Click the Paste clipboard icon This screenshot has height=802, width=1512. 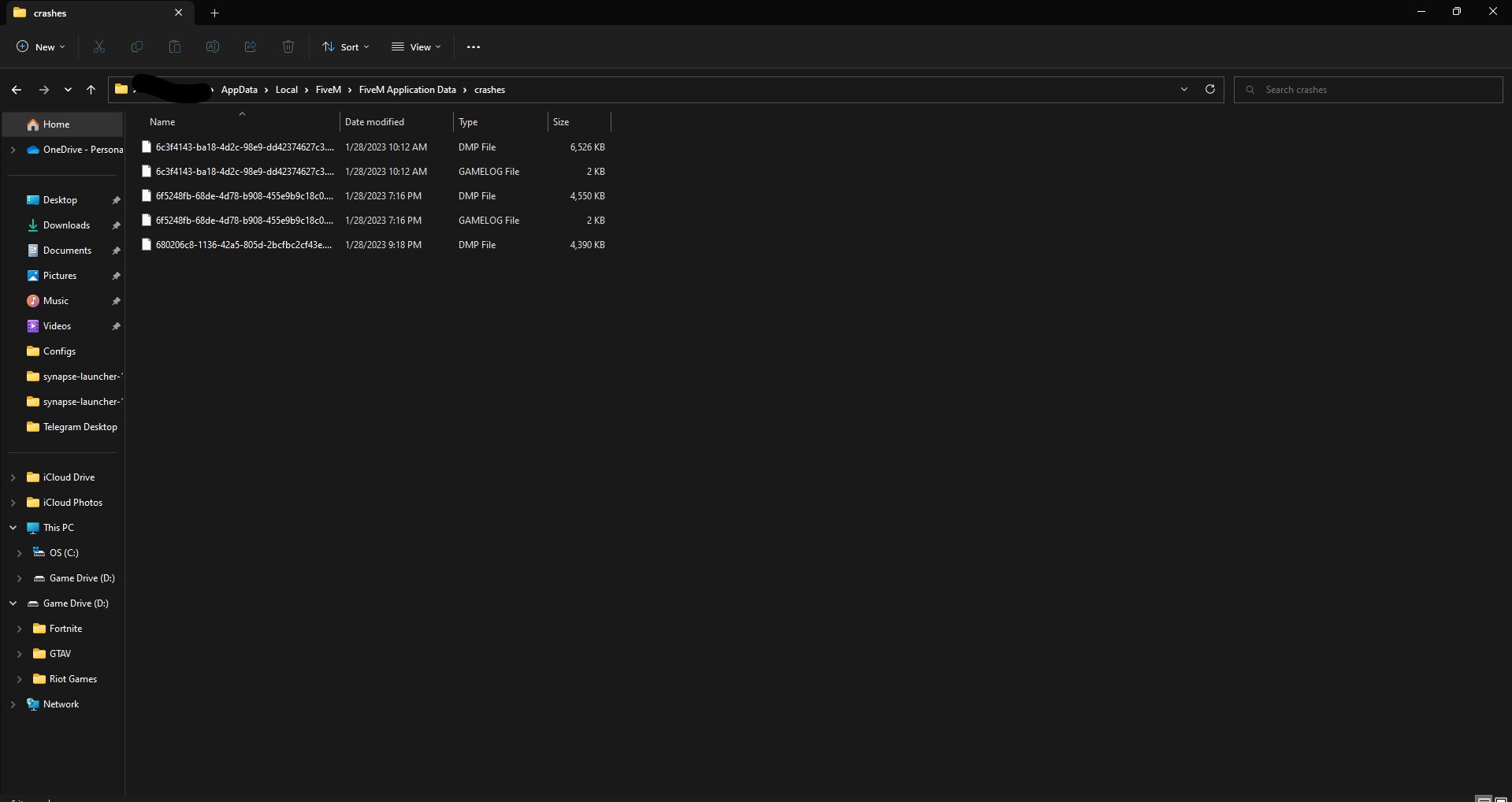tap(175, 47)
